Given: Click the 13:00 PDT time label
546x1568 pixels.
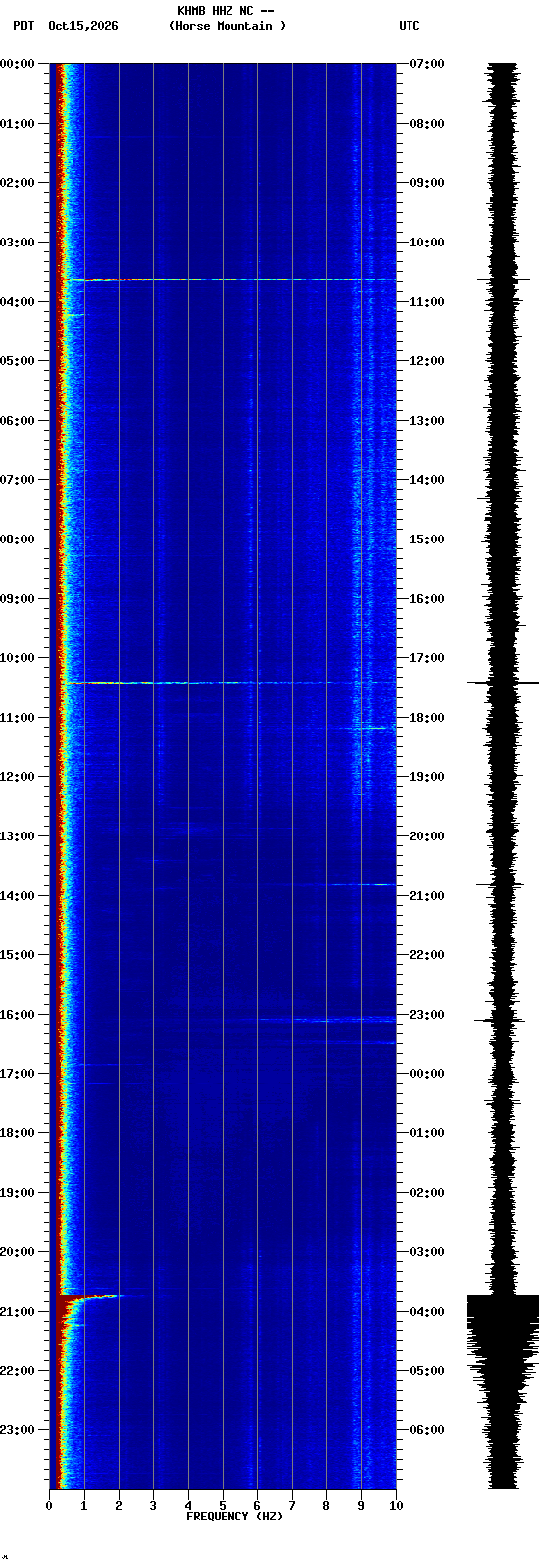Looking at the screenshot, I should (x=17, y=836).
